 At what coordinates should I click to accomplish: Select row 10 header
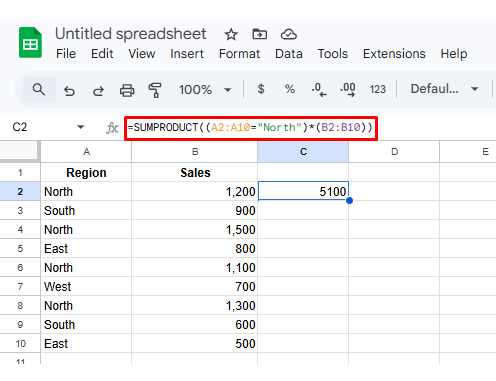[x=20, y=343]
